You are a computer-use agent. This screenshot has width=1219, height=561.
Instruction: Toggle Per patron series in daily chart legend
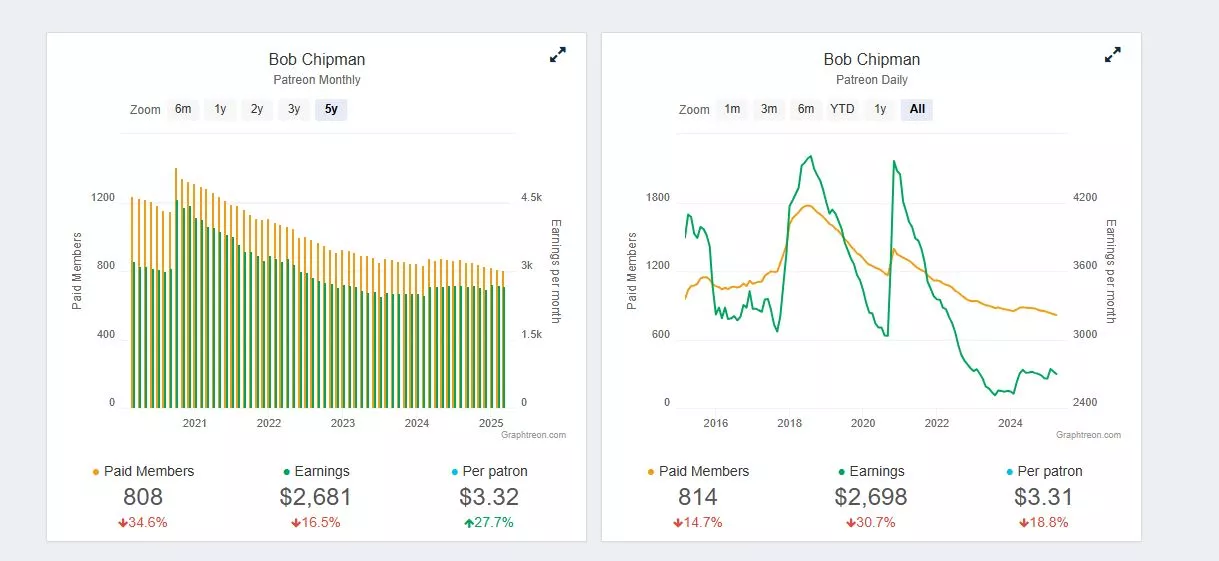[x=1044, y=471]
